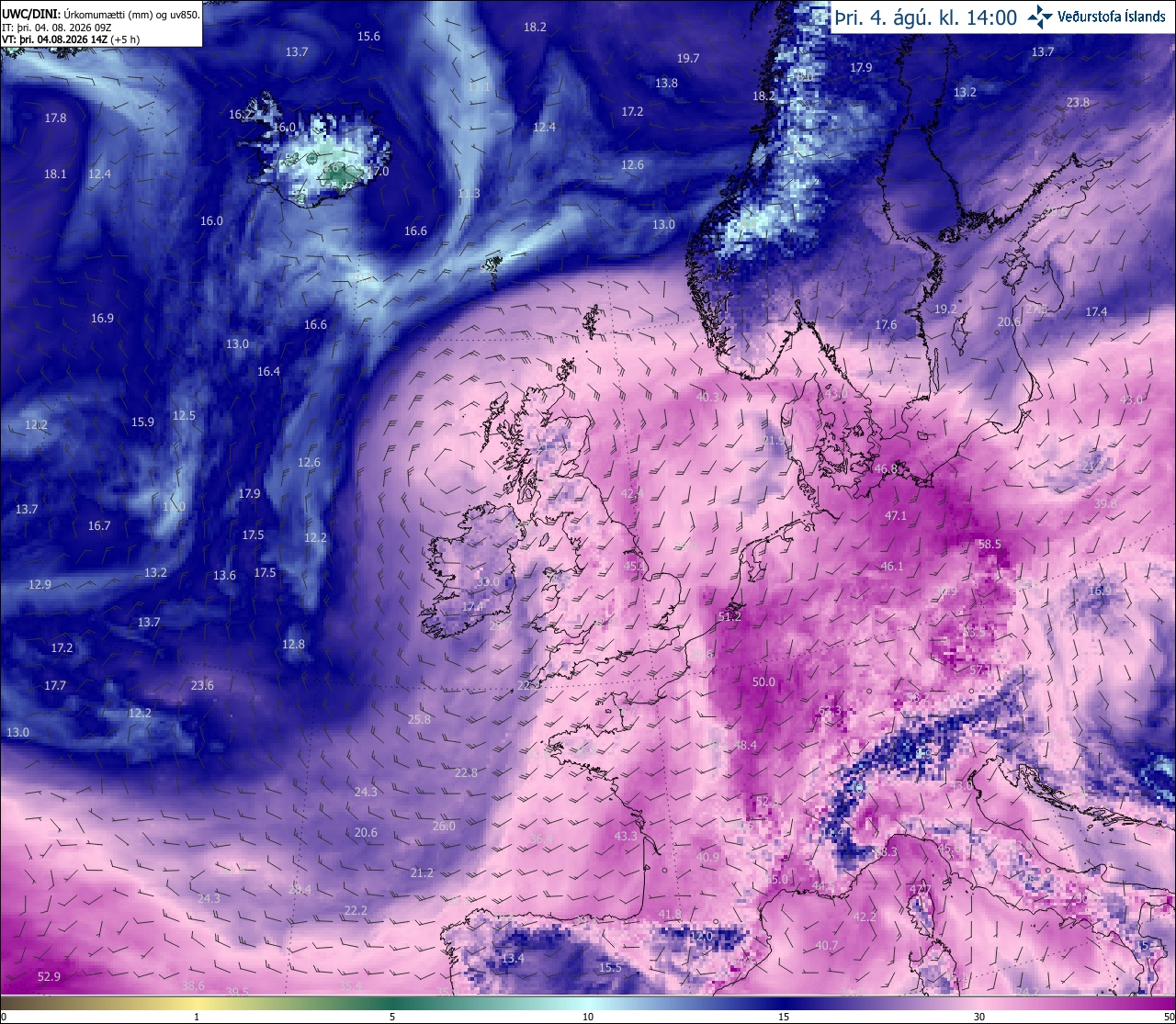This screenshot has width=1176, height=1024.
Task: Select the 23.8 value label
Action: point(1078,103)
